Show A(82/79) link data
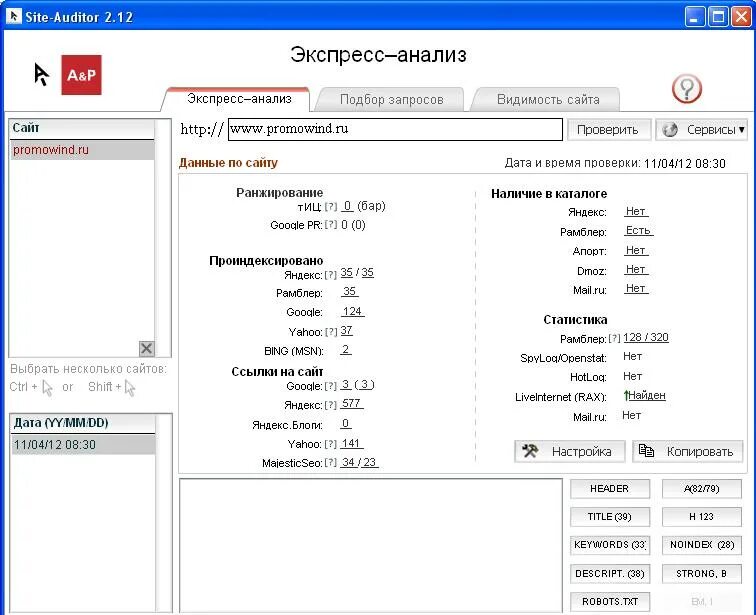The width and height of the screenshot is (756, 615). [702, 489]
